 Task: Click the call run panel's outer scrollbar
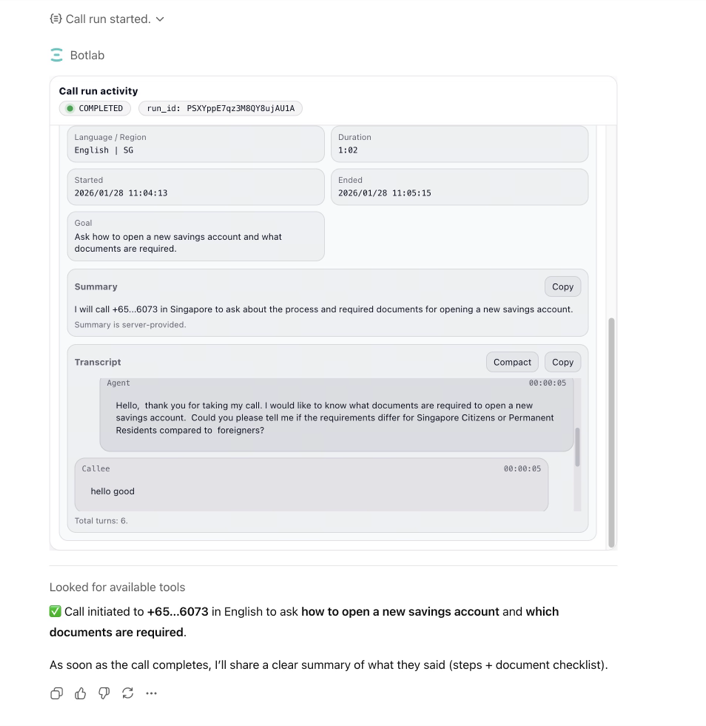(612, 430)
